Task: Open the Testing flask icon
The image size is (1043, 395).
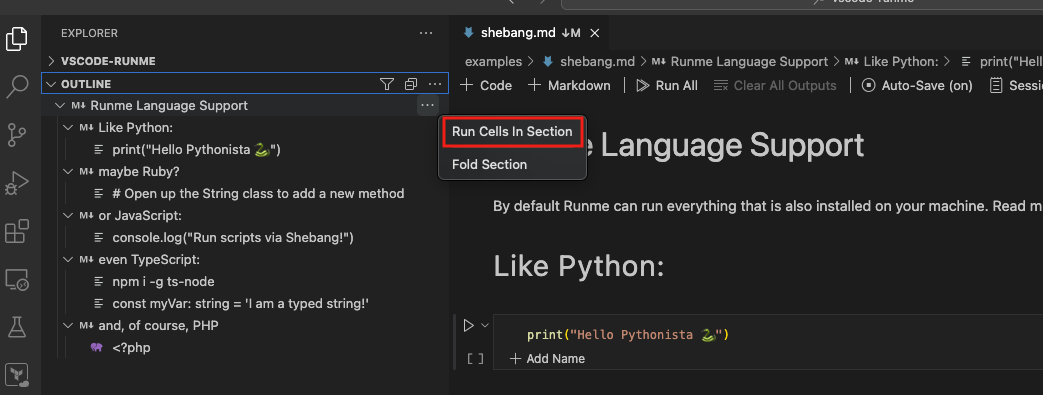Action: tap(17, 327)
